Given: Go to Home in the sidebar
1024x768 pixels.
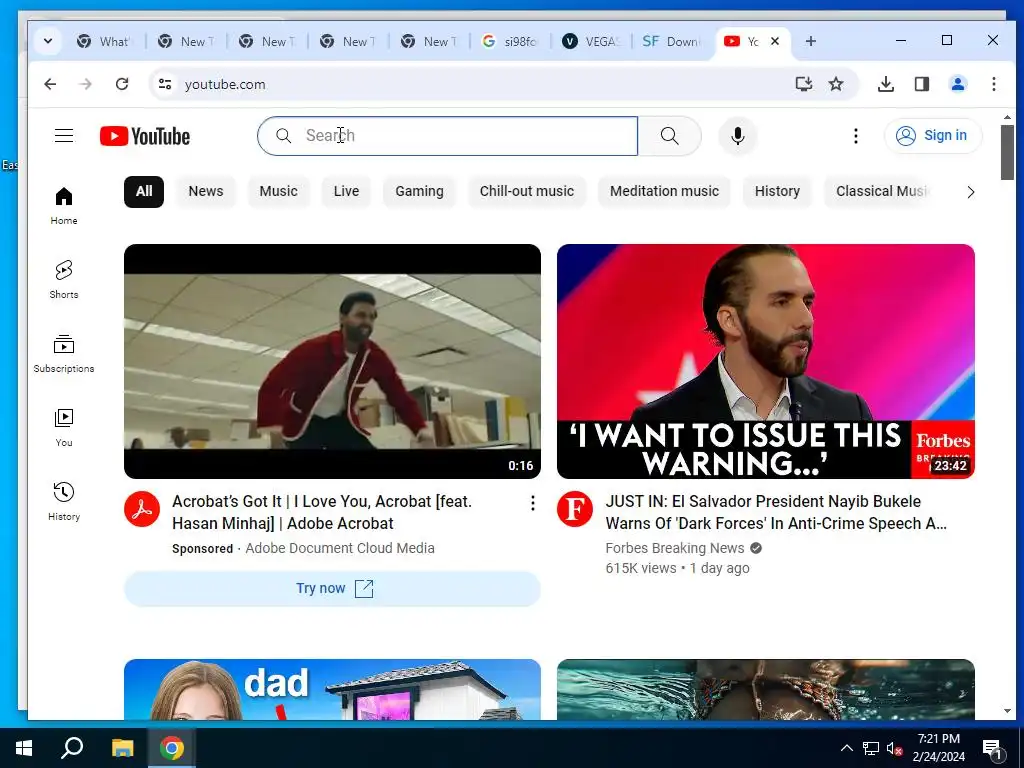Looking at the screenshot, I should [x=64, y=206].
